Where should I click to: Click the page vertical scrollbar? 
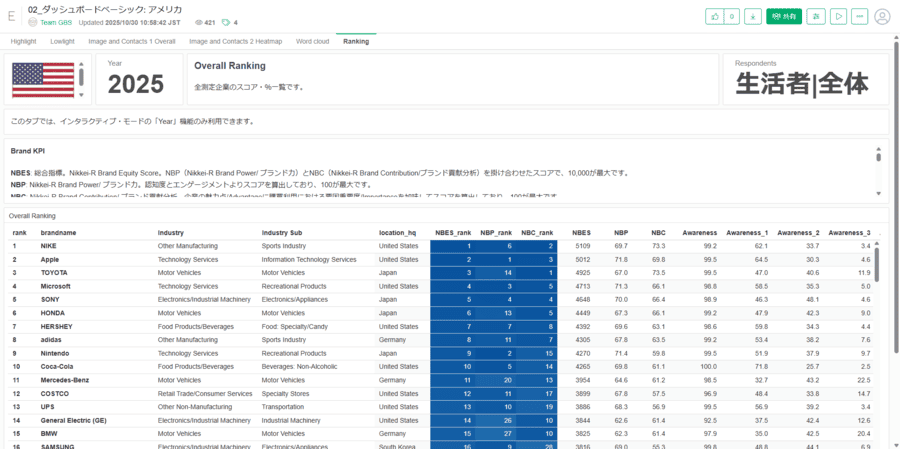click(x=896, y=195)
